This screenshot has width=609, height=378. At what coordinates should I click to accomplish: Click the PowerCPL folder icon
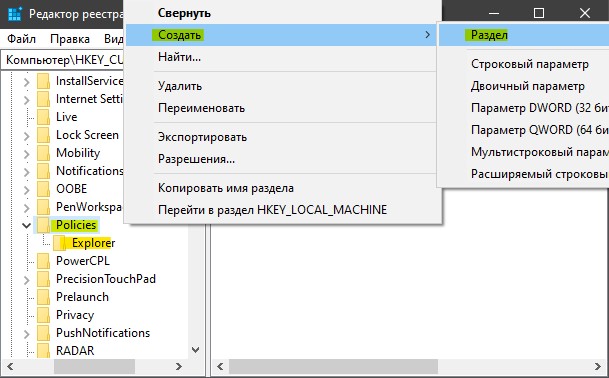pyautogui.click(x=44, y=261)
